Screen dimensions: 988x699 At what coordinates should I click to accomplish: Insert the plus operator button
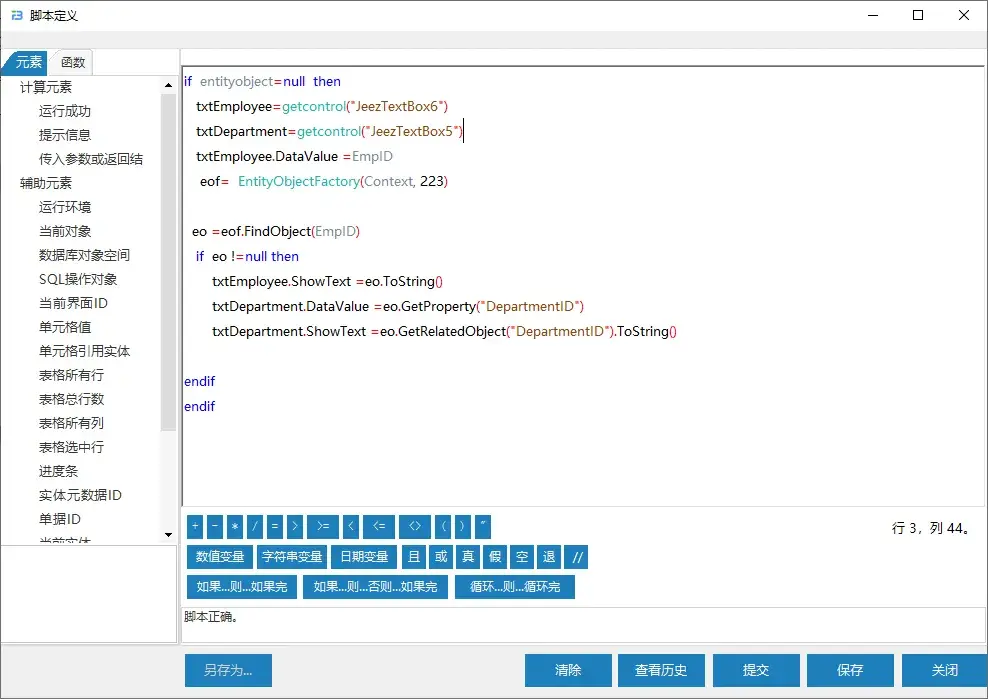[195, 527]
